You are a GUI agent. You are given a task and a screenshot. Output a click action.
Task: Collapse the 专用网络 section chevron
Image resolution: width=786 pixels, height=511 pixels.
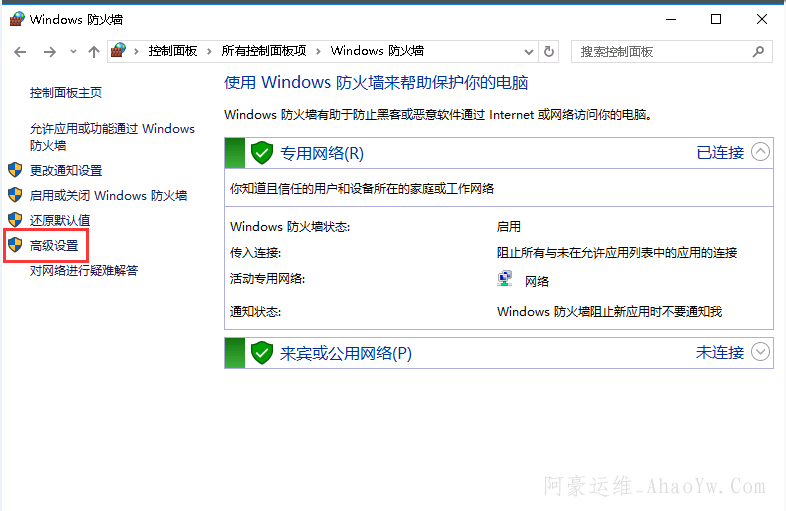pyautogui.click(x=760, y=151)
